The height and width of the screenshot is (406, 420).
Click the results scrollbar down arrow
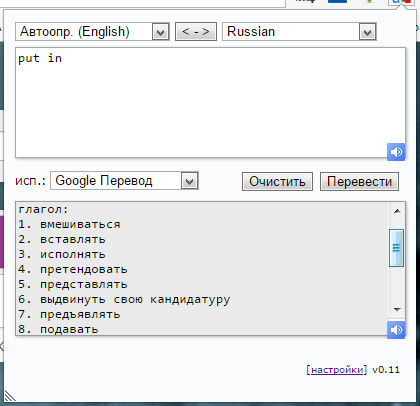(397, 310)
